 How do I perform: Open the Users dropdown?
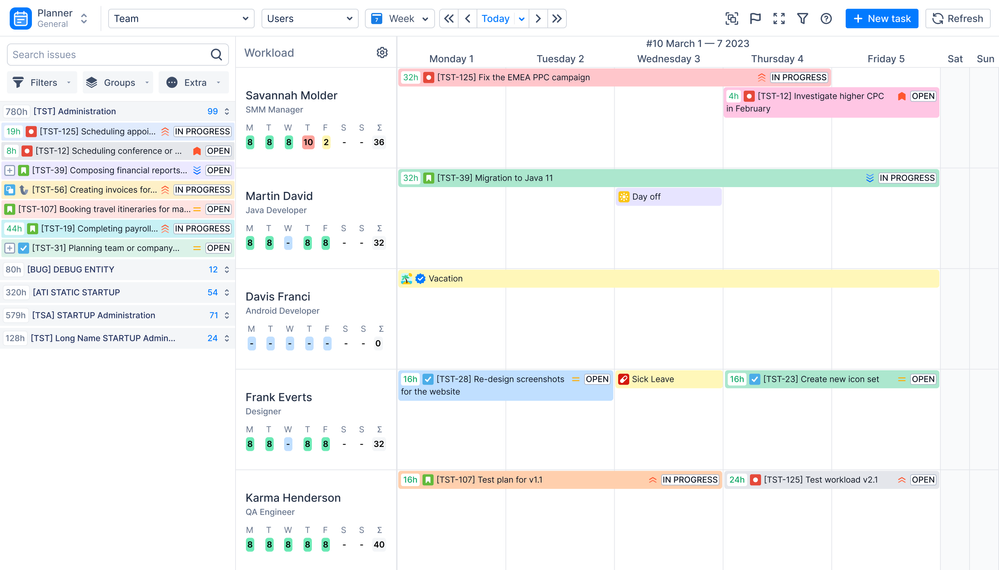click(310, 18)
